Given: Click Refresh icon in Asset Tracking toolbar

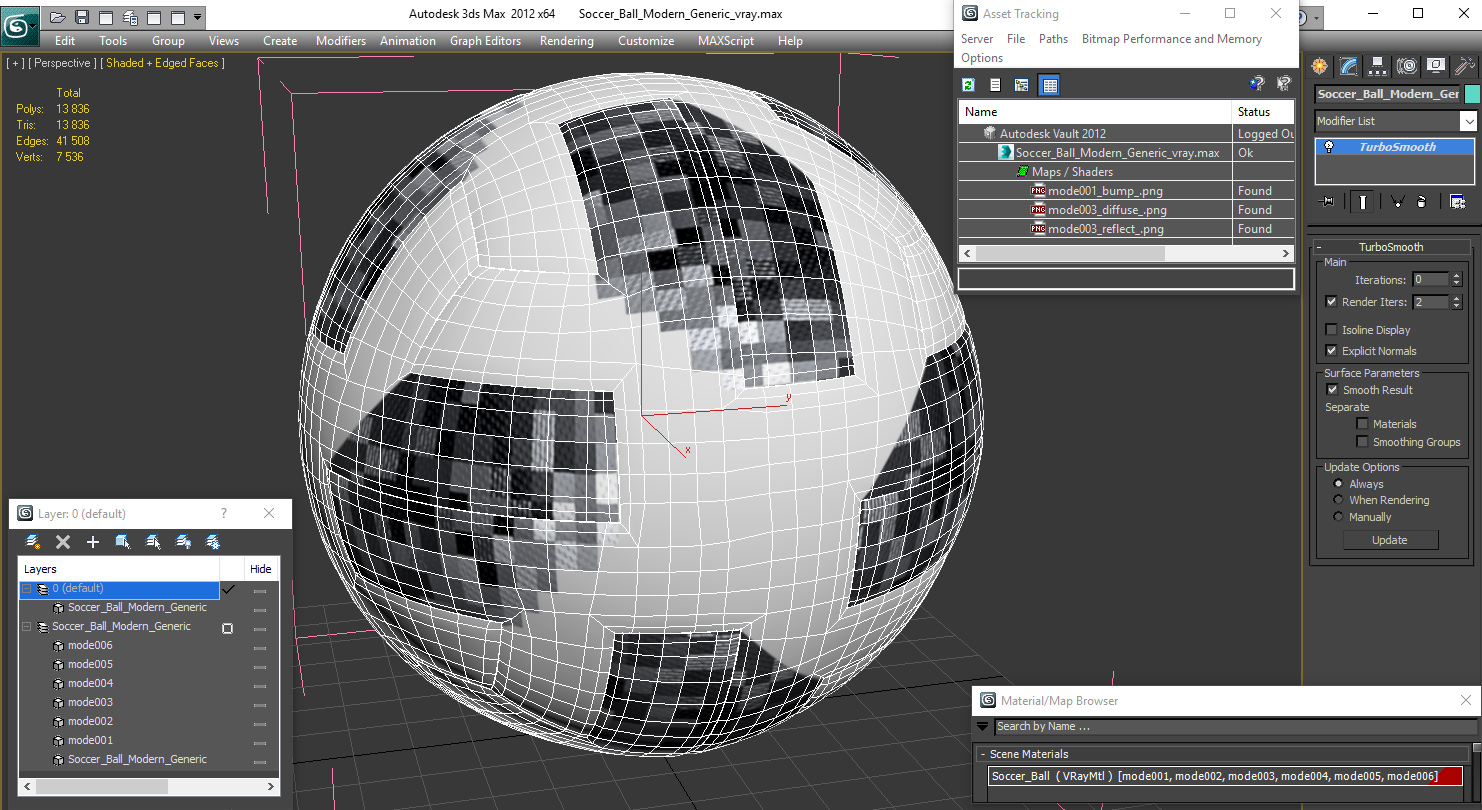Looking at the screenshot, I should 968,85.
